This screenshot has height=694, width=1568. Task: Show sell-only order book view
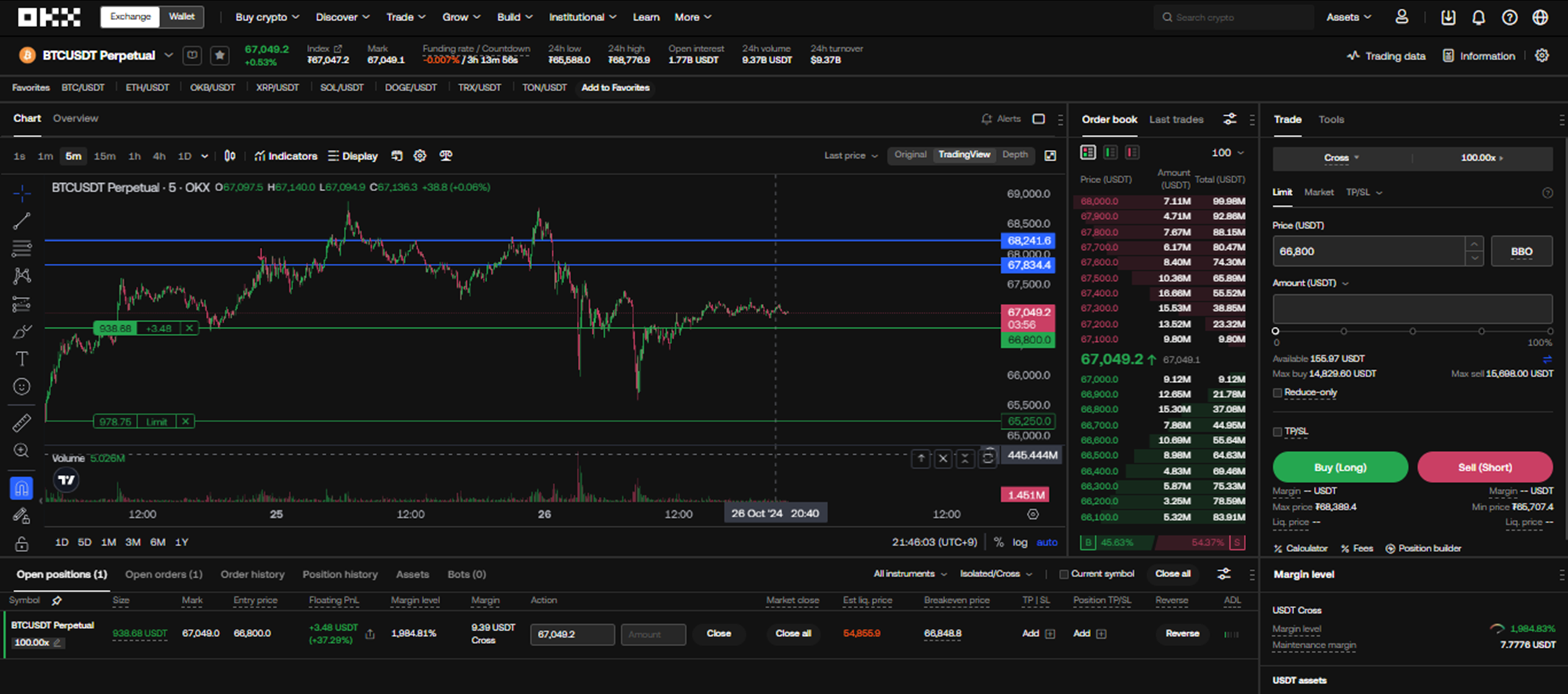(1132, 152)
